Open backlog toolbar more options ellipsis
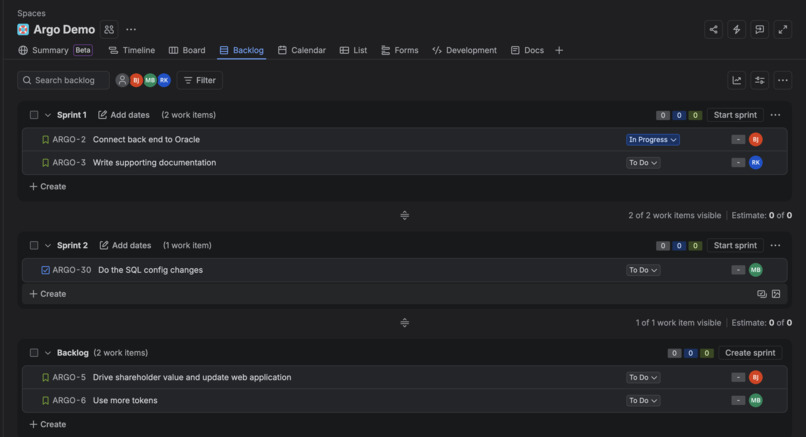Viewport: 806px width, 437px height. click(783, 80)
